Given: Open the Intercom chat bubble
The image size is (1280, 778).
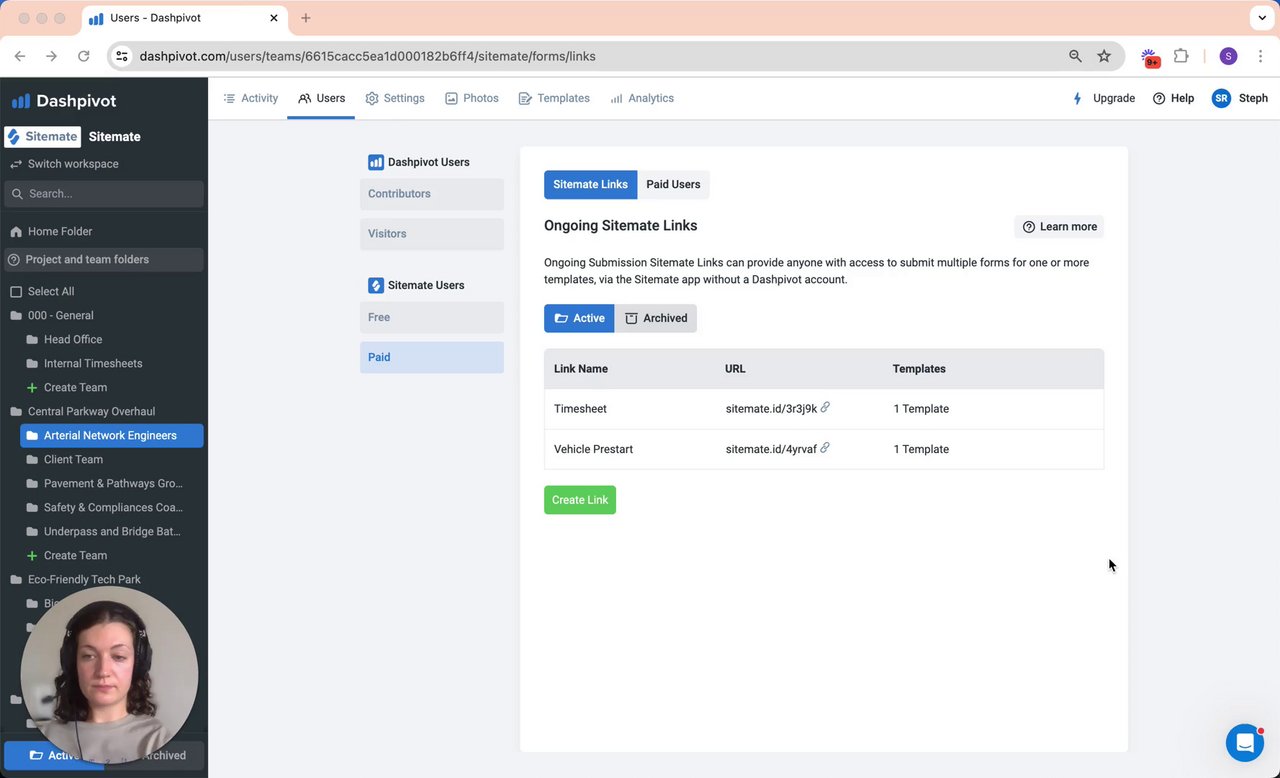Looking at the screenshot, I should (1245, 743).
